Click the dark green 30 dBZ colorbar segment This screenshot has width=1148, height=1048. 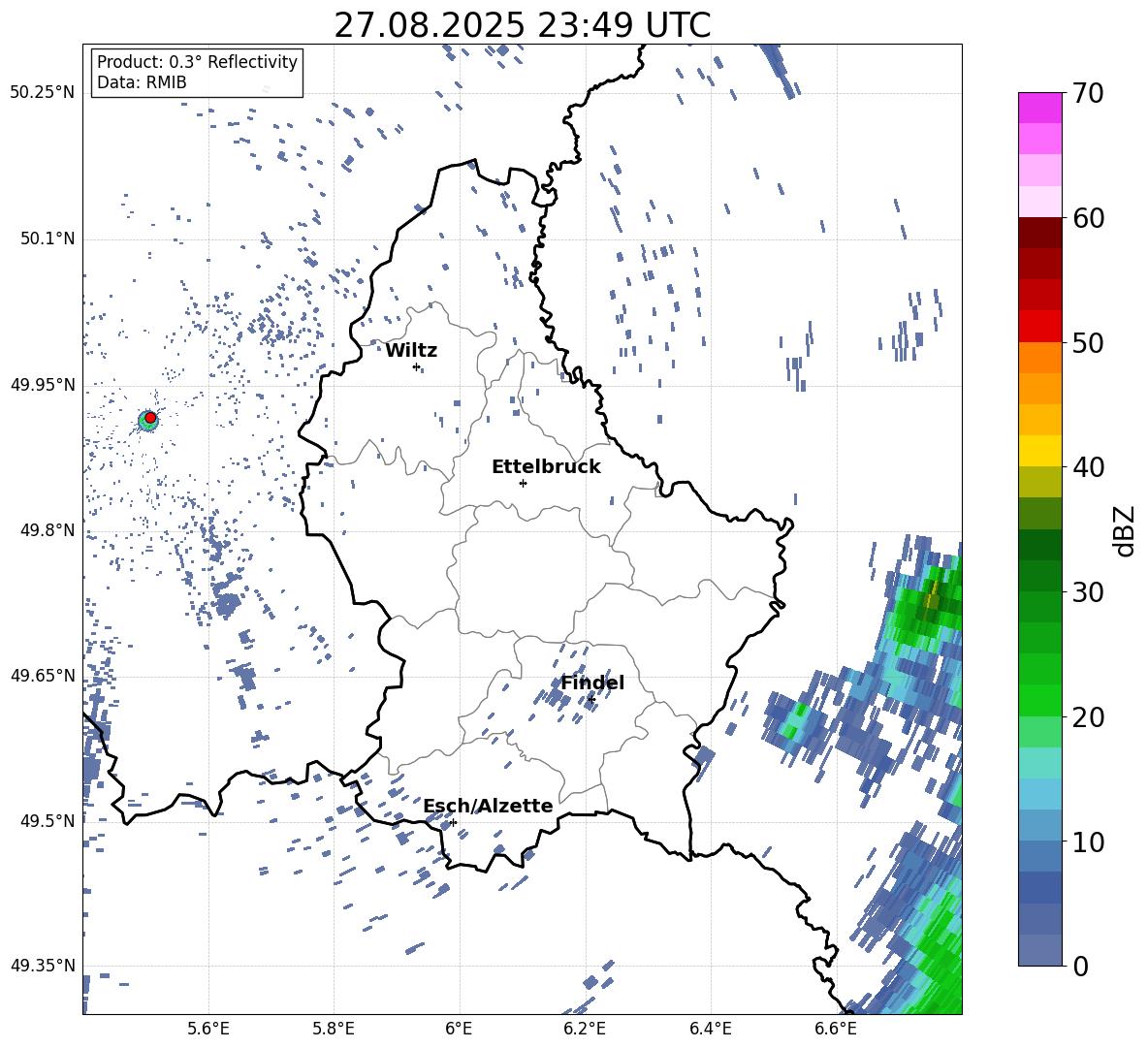[1039, 576]
